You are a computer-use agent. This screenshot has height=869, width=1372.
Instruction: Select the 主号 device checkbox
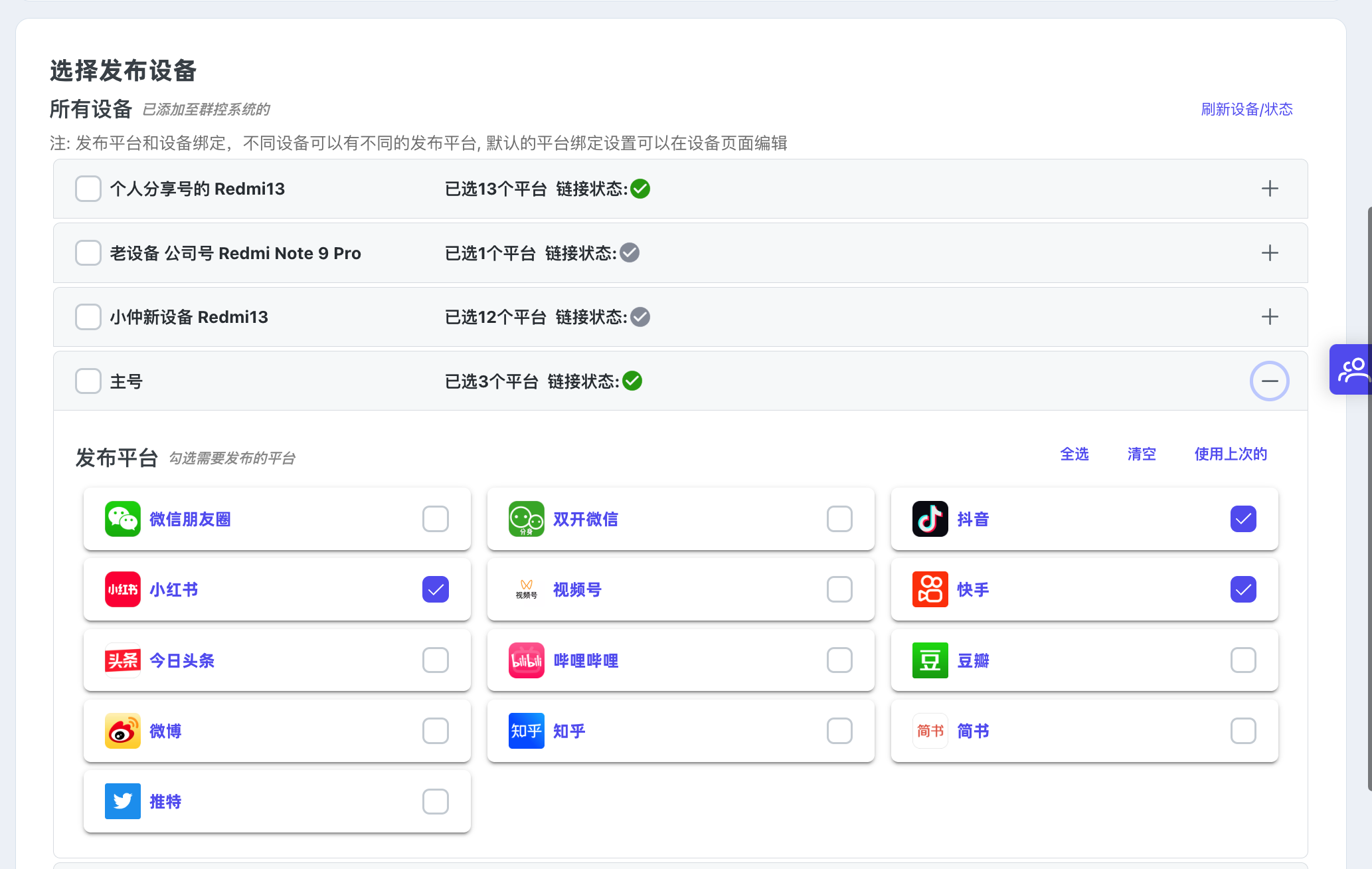click(88, 381)
